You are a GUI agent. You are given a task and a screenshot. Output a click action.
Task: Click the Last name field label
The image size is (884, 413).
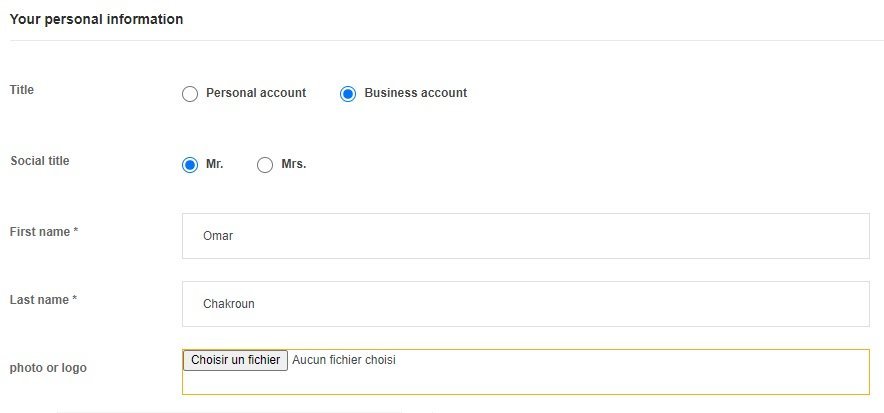(39, 300)
